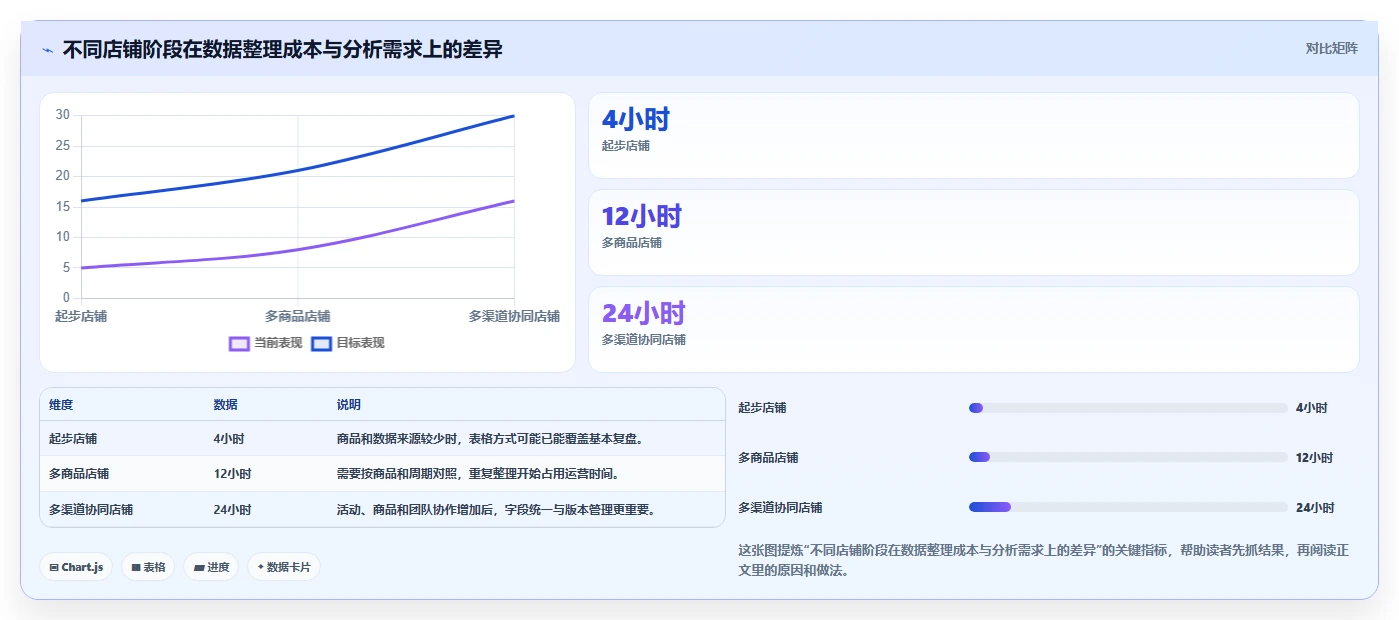Click 多渠道协同店铺 label beside its progress bar
This screenshot has height=620, width=1399.
tap(780, 508)
